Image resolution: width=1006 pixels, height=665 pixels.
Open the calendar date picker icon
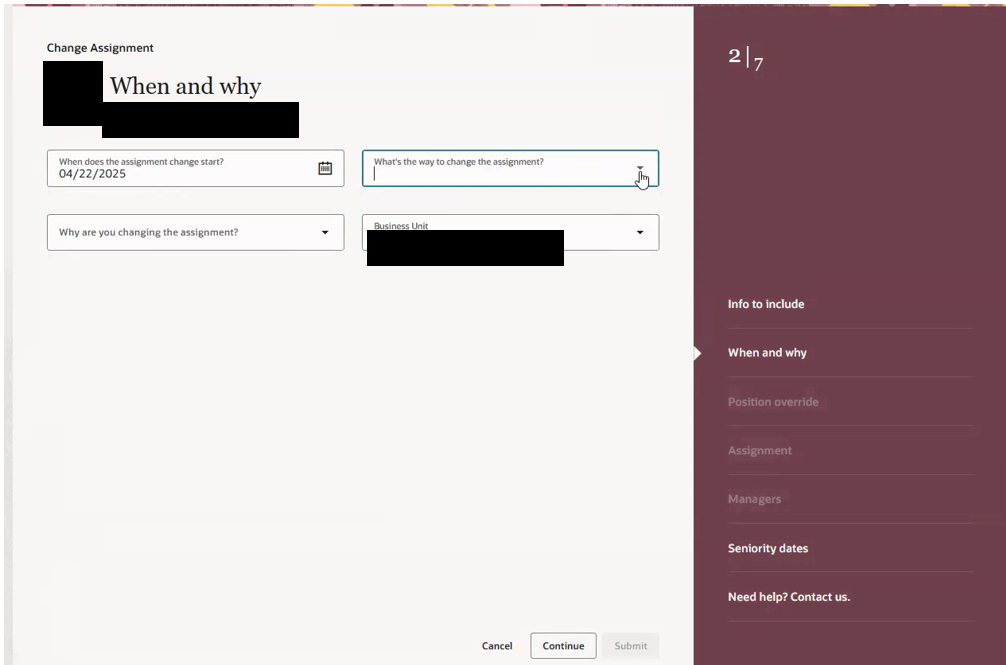pos(325,167)
